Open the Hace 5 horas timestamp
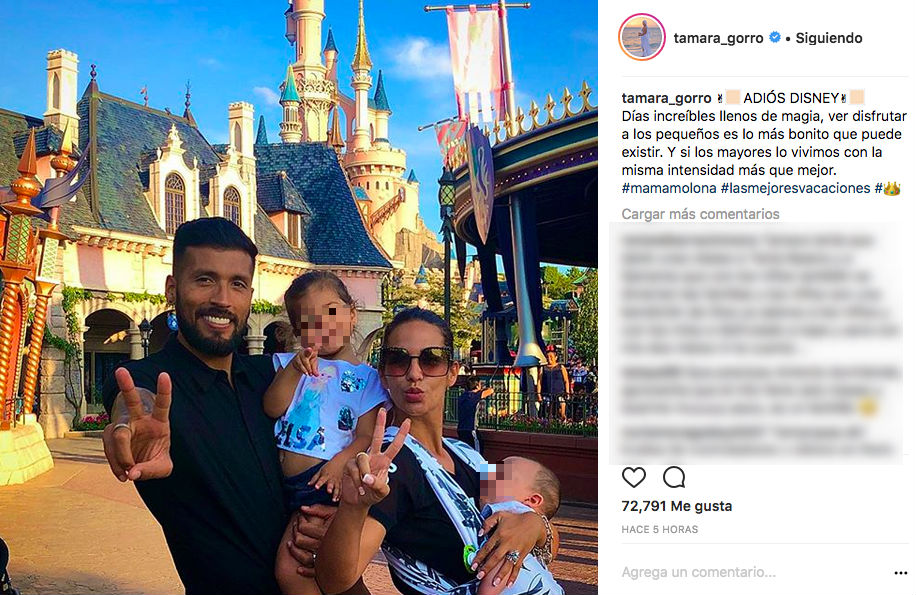This screenshot has width=916, height=595. coord(660,530)
